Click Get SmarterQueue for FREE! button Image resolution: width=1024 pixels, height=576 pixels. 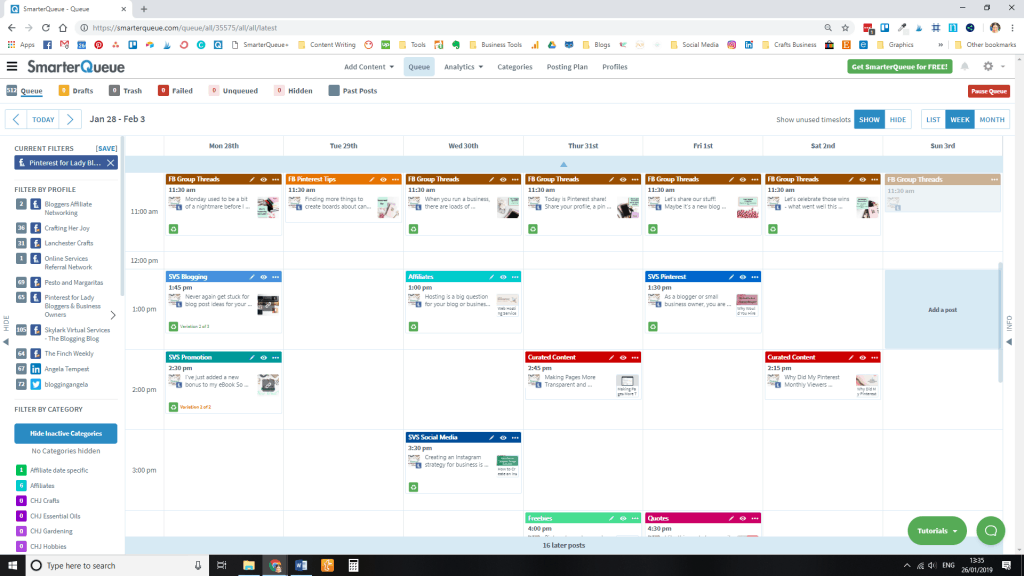click(899, 67)
